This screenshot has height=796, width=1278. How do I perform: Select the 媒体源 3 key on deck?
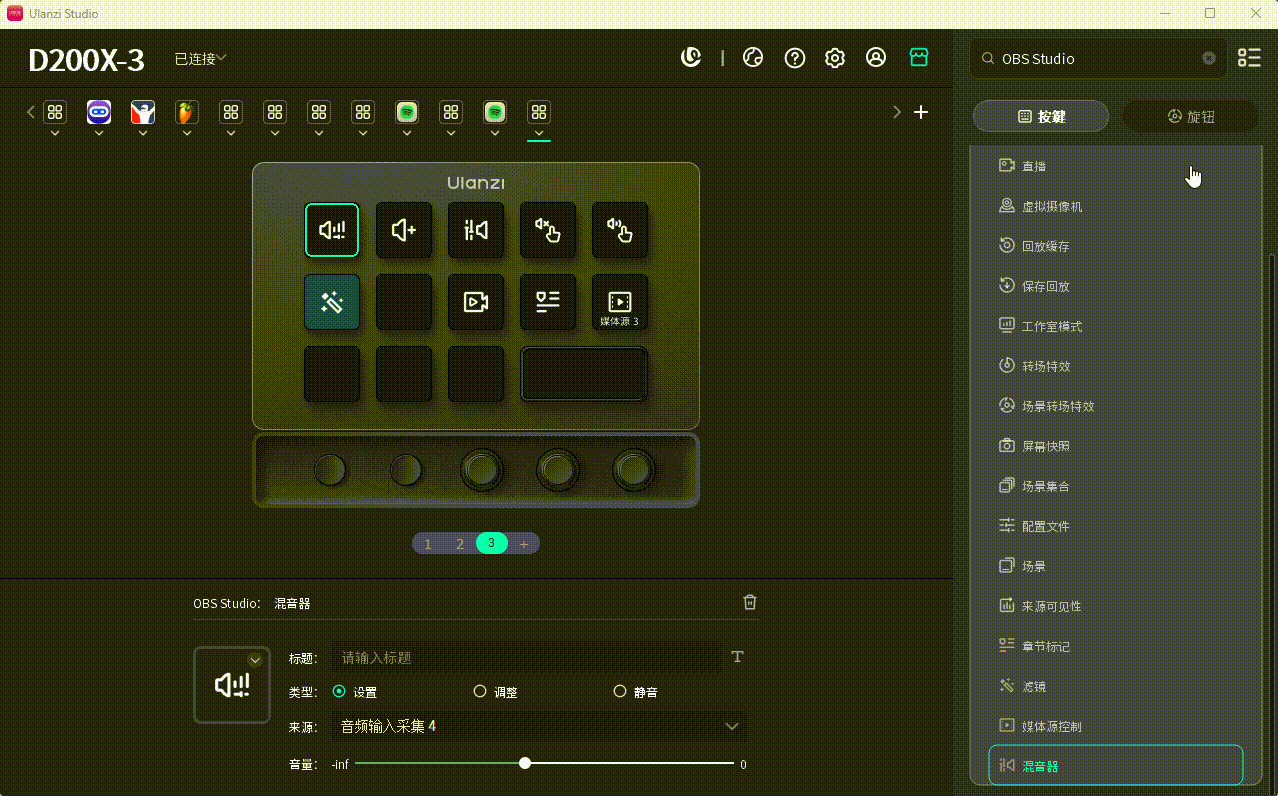(x=619, y=302)
